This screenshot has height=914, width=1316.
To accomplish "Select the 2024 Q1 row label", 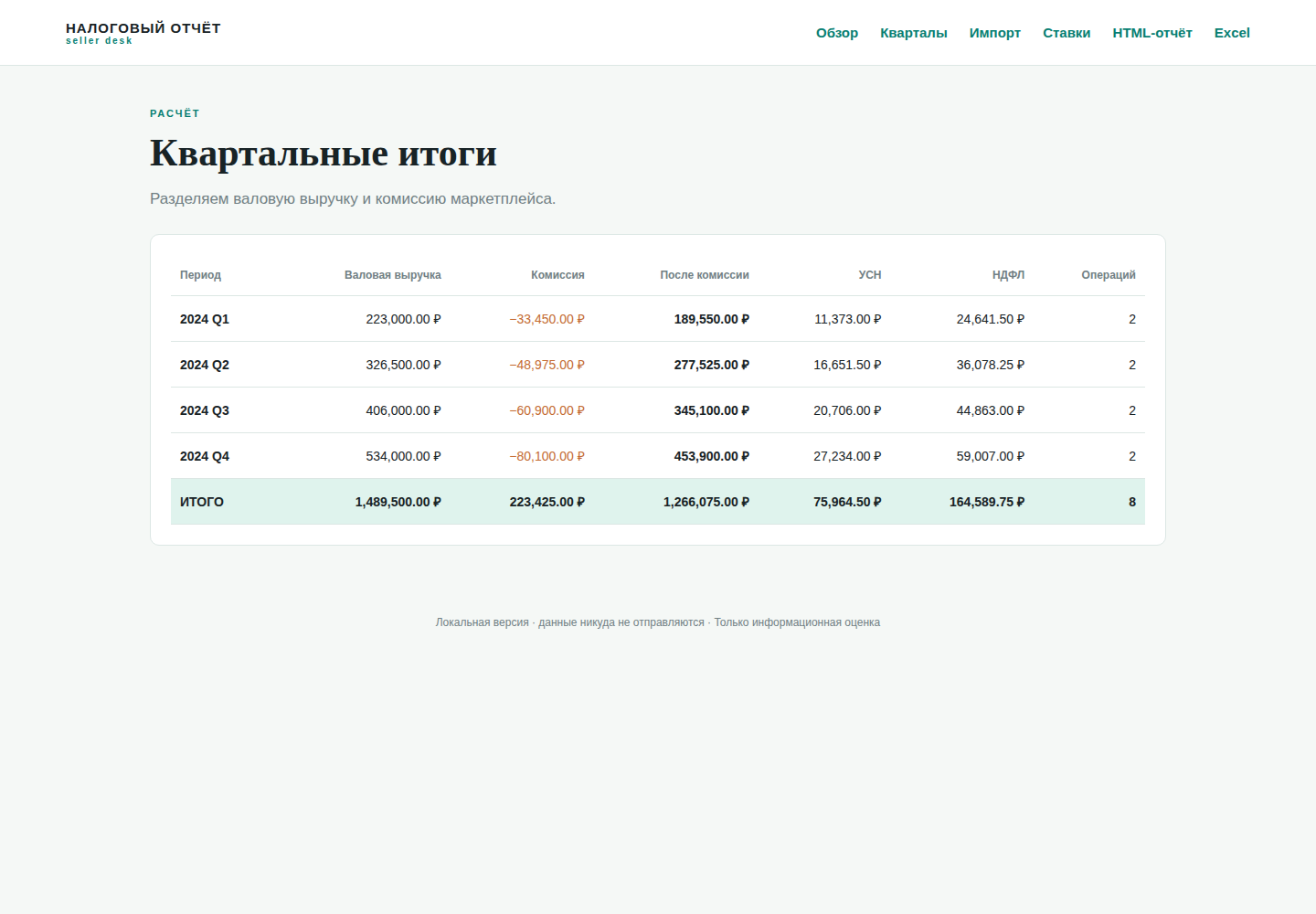I will pyautogui.click(x=205, y=319).
